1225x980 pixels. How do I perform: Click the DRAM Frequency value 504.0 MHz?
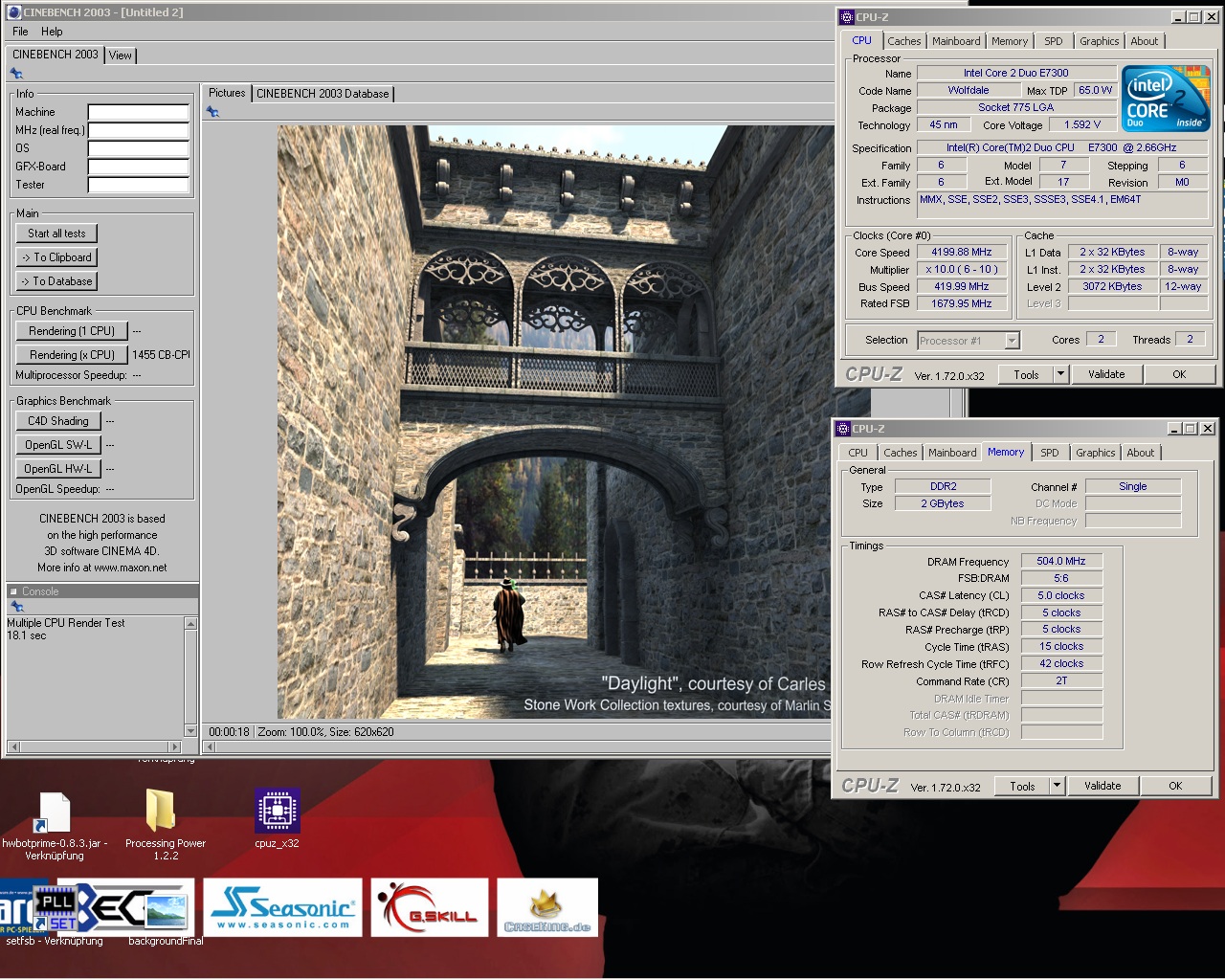pos(1061,562)
